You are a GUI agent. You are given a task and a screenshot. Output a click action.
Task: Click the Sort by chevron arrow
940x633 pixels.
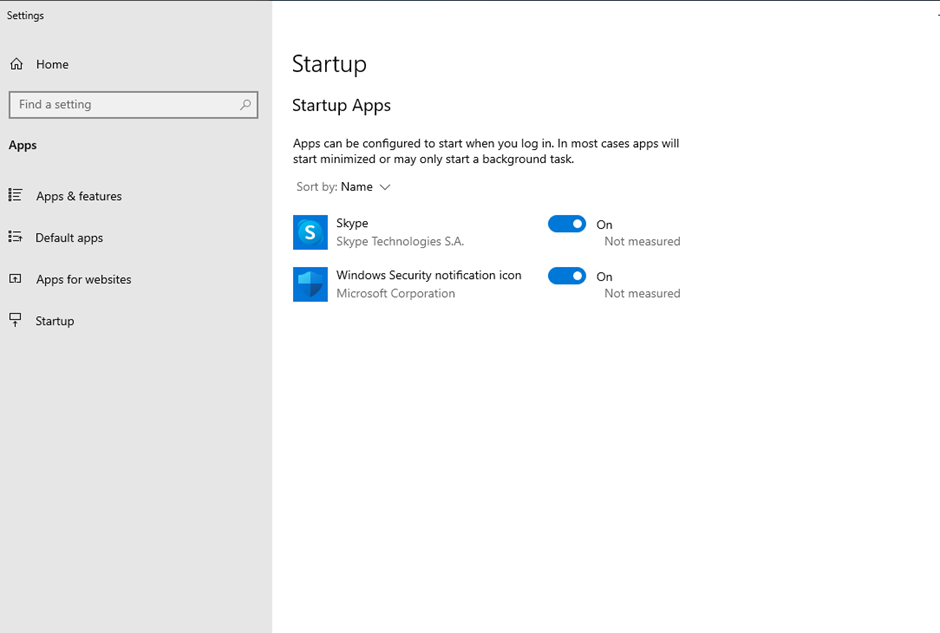click(385, 188)
